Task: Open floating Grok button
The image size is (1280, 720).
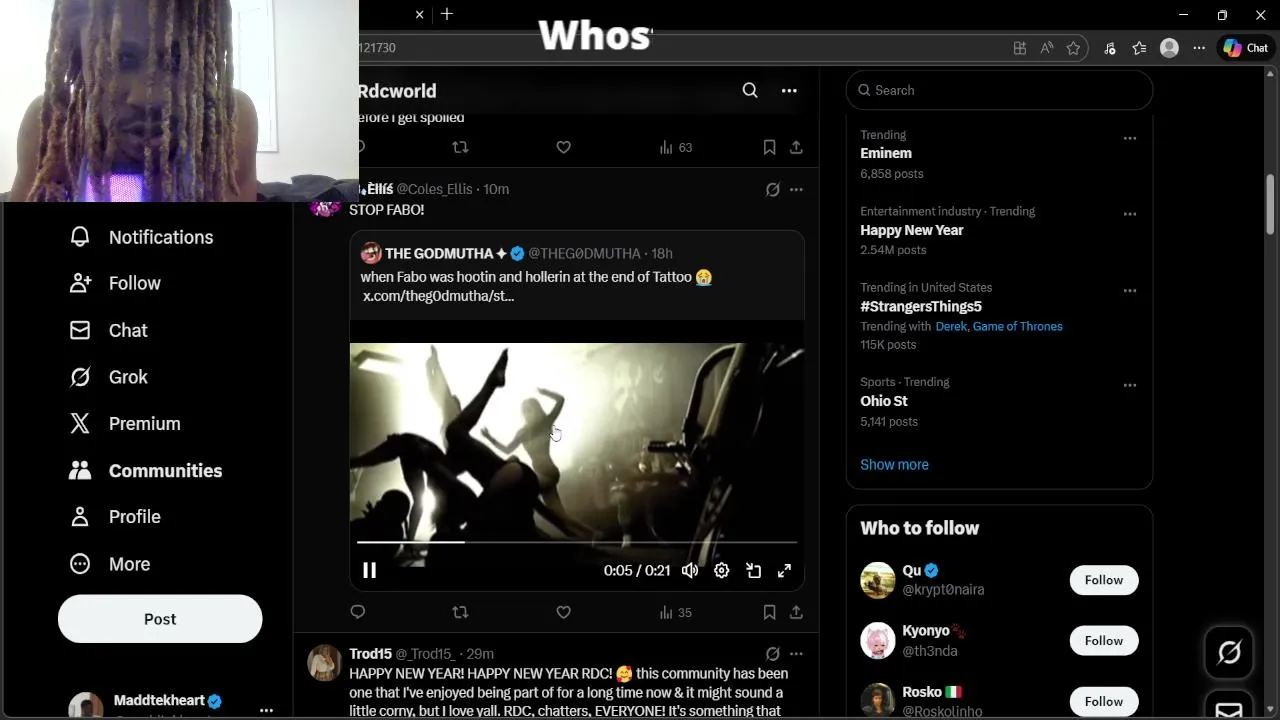Action: point(1229,653)
